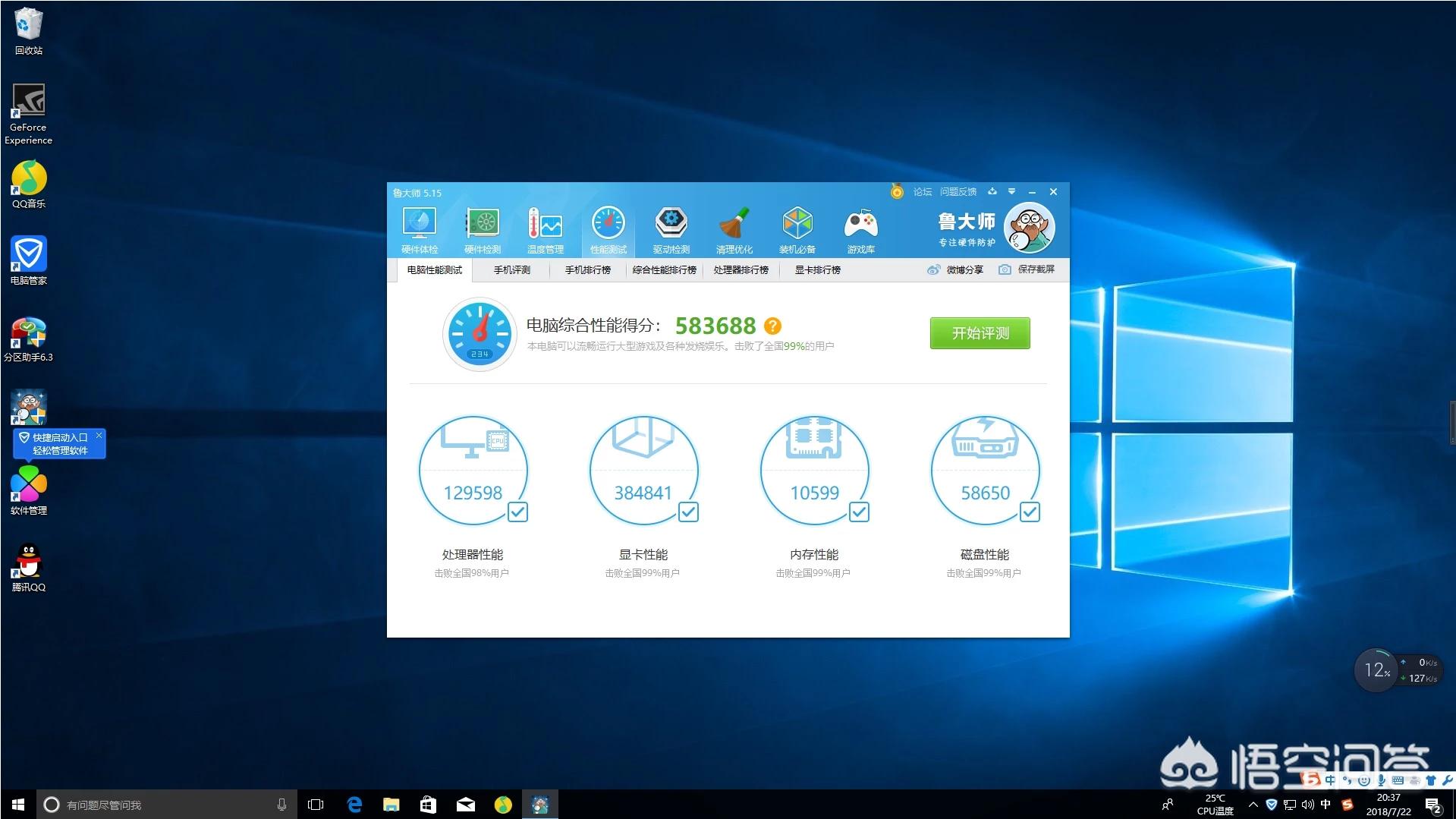Open the 问题反馈 feedback link
1456x819 pixels.
958,192
